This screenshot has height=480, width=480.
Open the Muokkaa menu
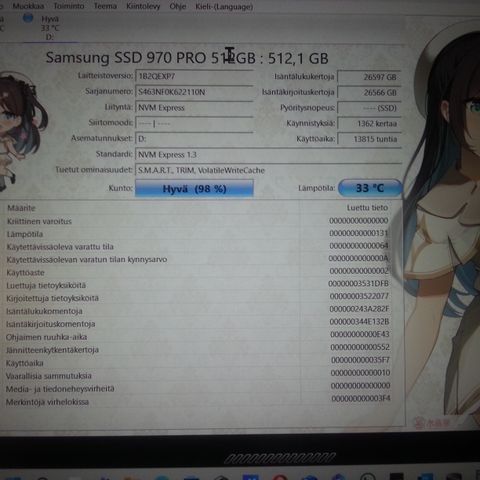pyautogui.click(x=28, y=6)
